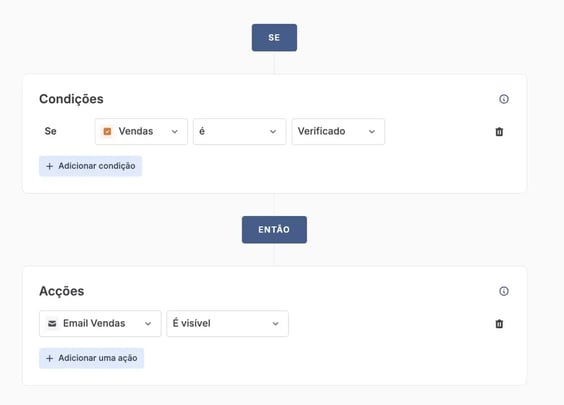This screenshot has width=564, height=405.
Task: Click the info icon in Condições panel
Action: 504,99
